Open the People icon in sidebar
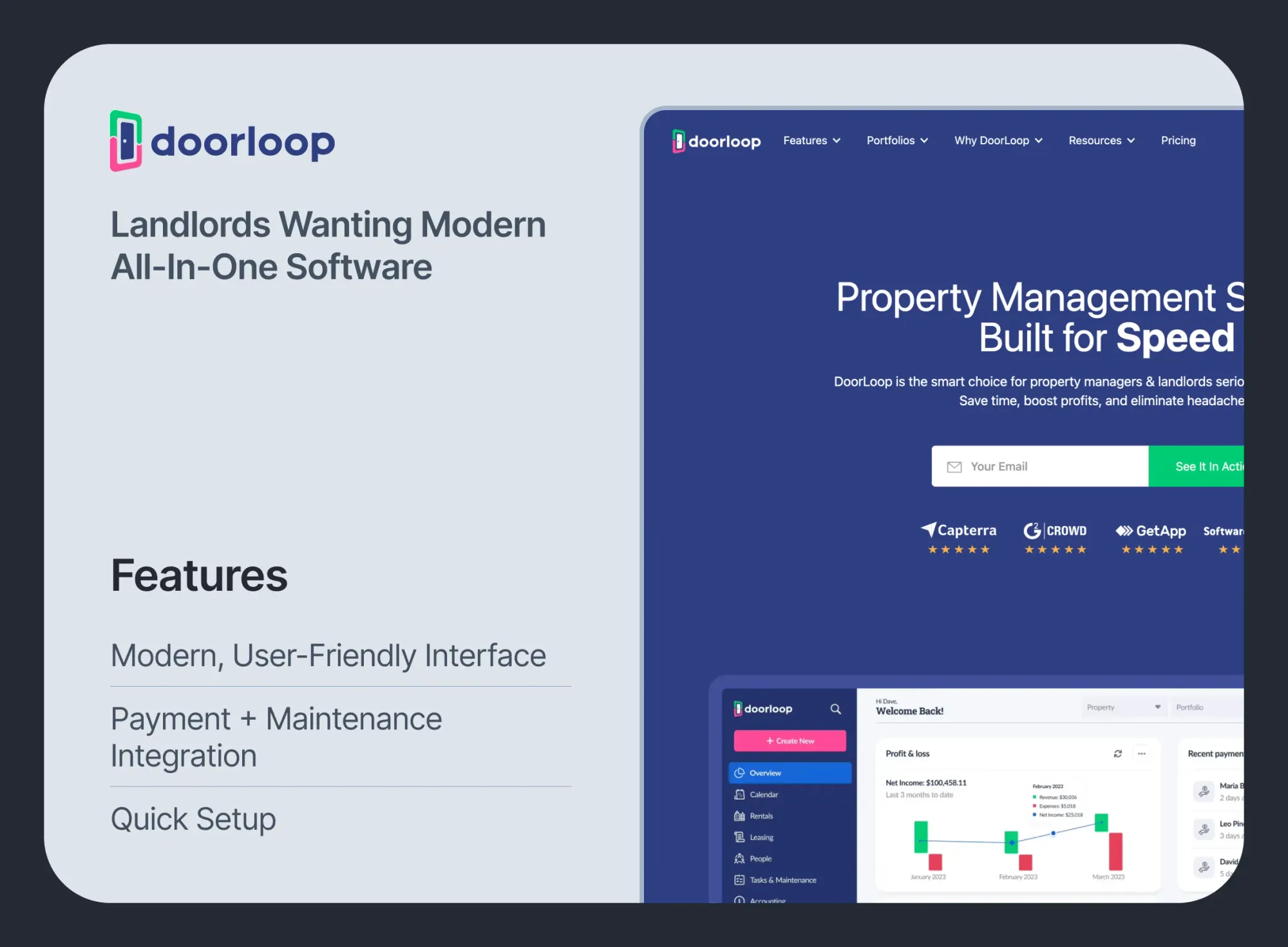This screenshot has height=947, width=1288. [x=739, y=858]
